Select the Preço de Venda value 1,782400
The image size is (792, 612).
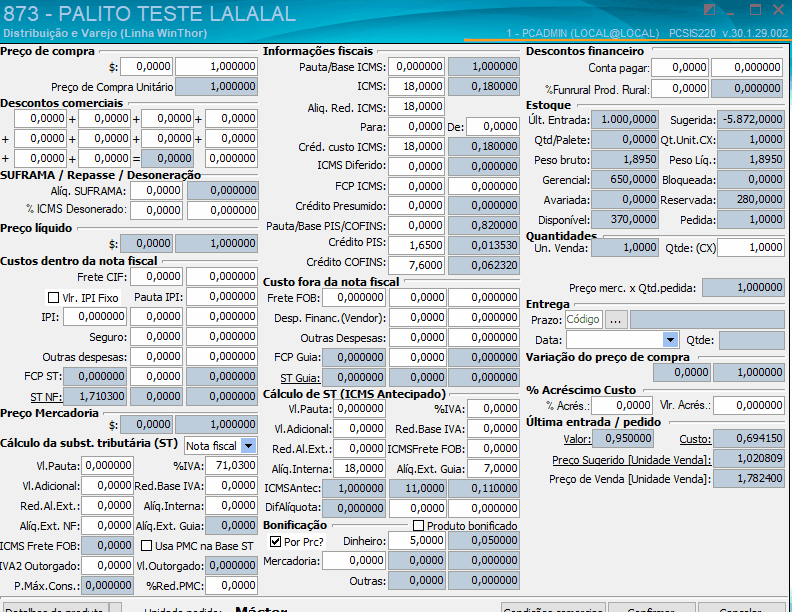749,478
